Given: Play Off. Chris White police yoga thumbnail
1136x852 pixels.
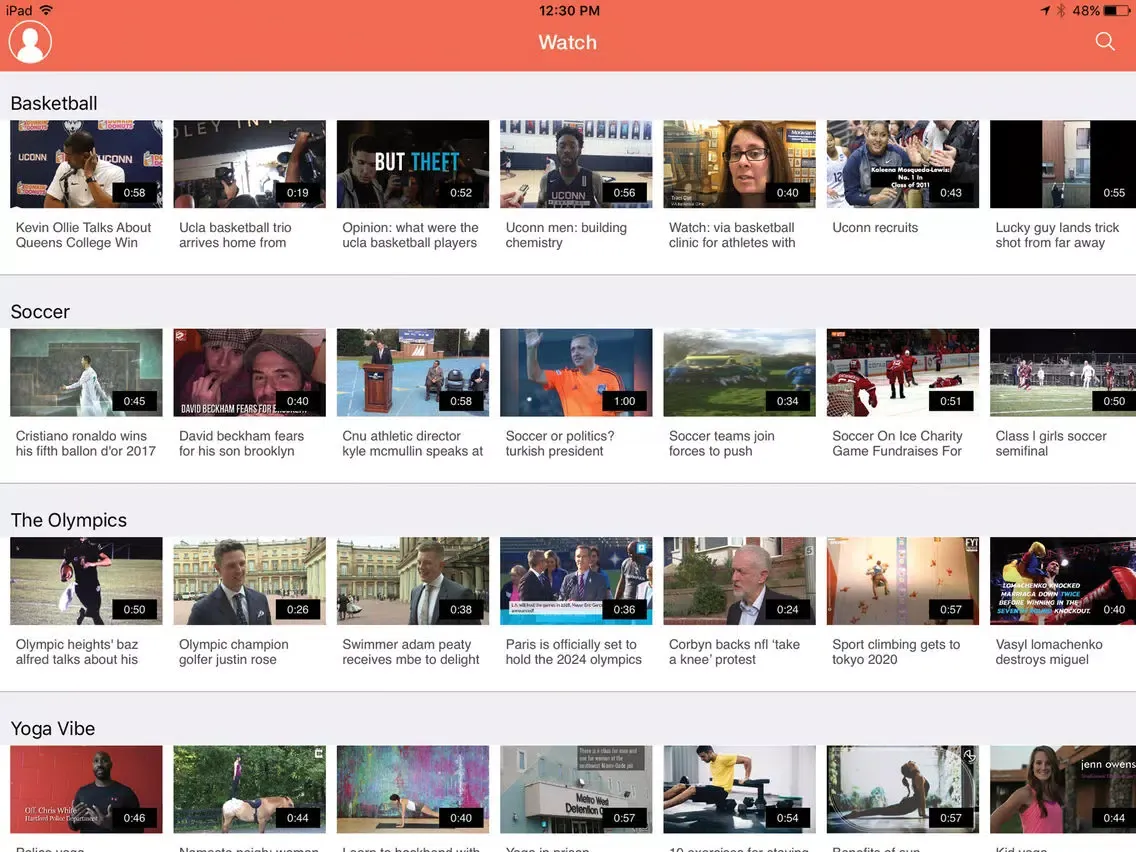Looking at the screenshot, I should click(86, 790).
